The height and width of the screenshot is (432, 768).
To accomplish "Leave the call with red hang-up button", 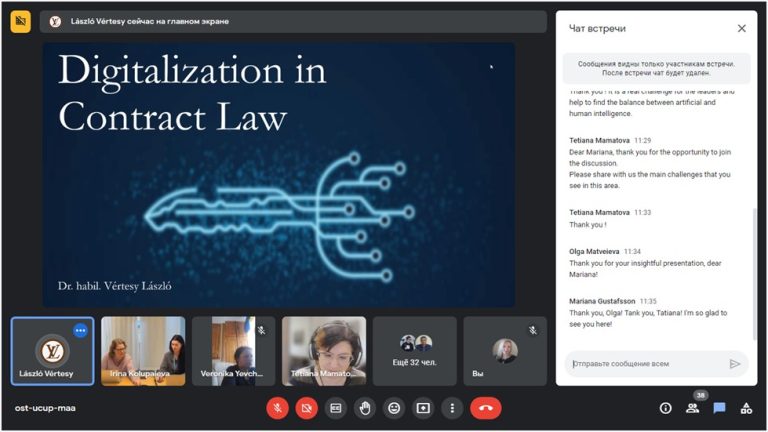I will (486, 408).
